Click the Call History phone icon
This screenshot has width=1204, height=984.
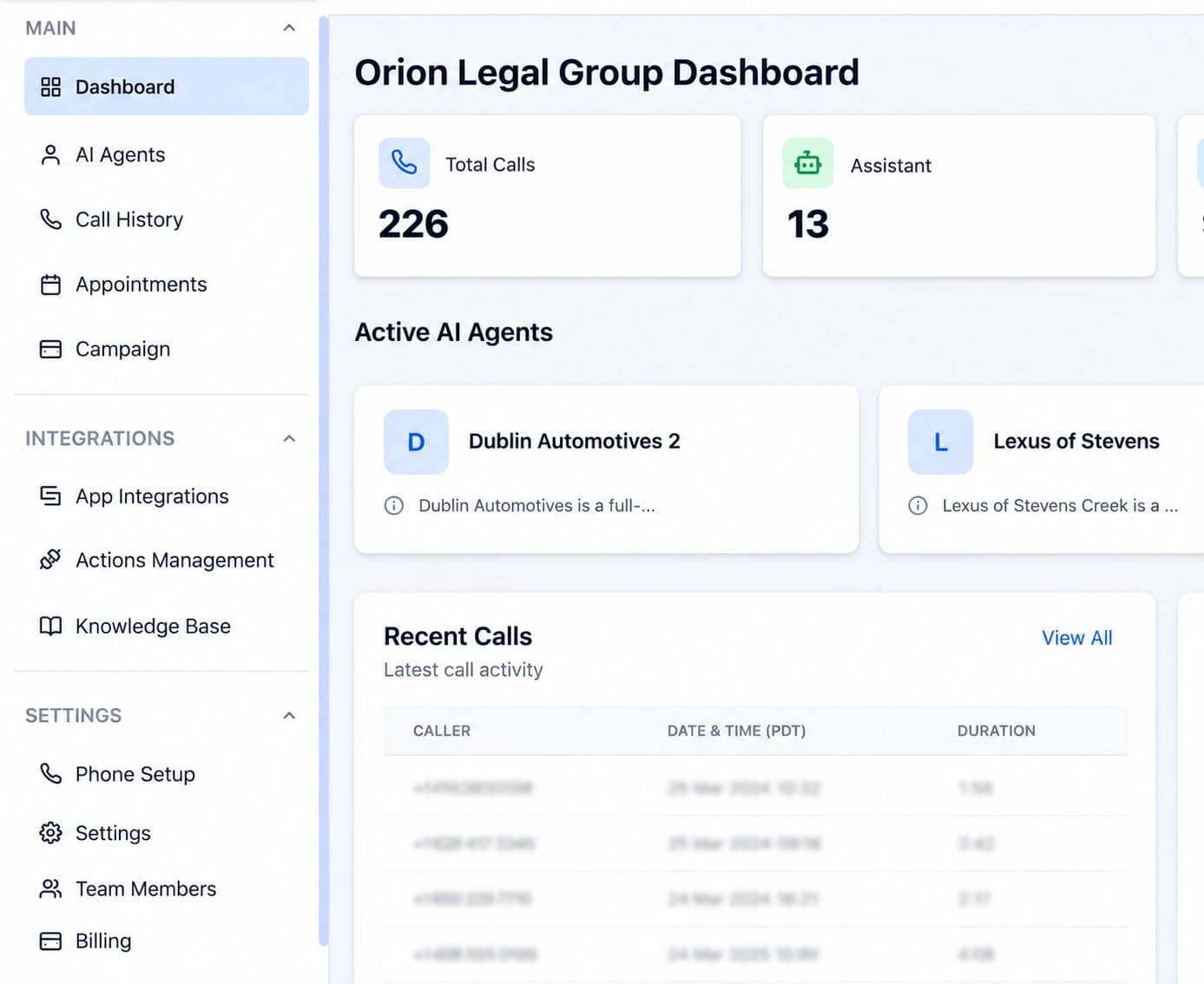pos(51,220)
